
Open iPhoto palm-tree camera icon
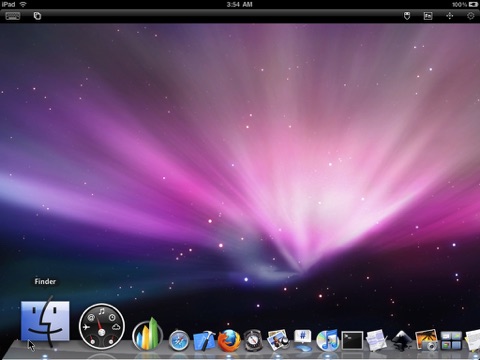tap(426, 340)
